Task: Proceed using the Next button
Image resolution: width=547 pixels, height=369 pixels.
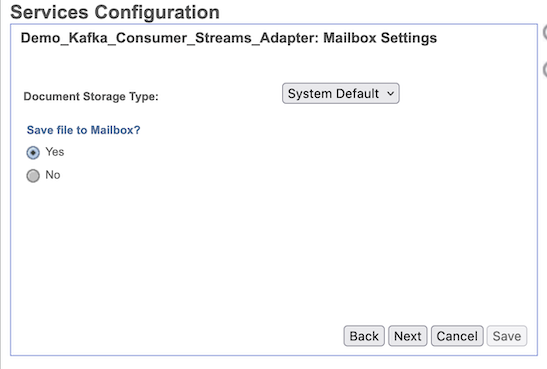Action: click(407, 336)
